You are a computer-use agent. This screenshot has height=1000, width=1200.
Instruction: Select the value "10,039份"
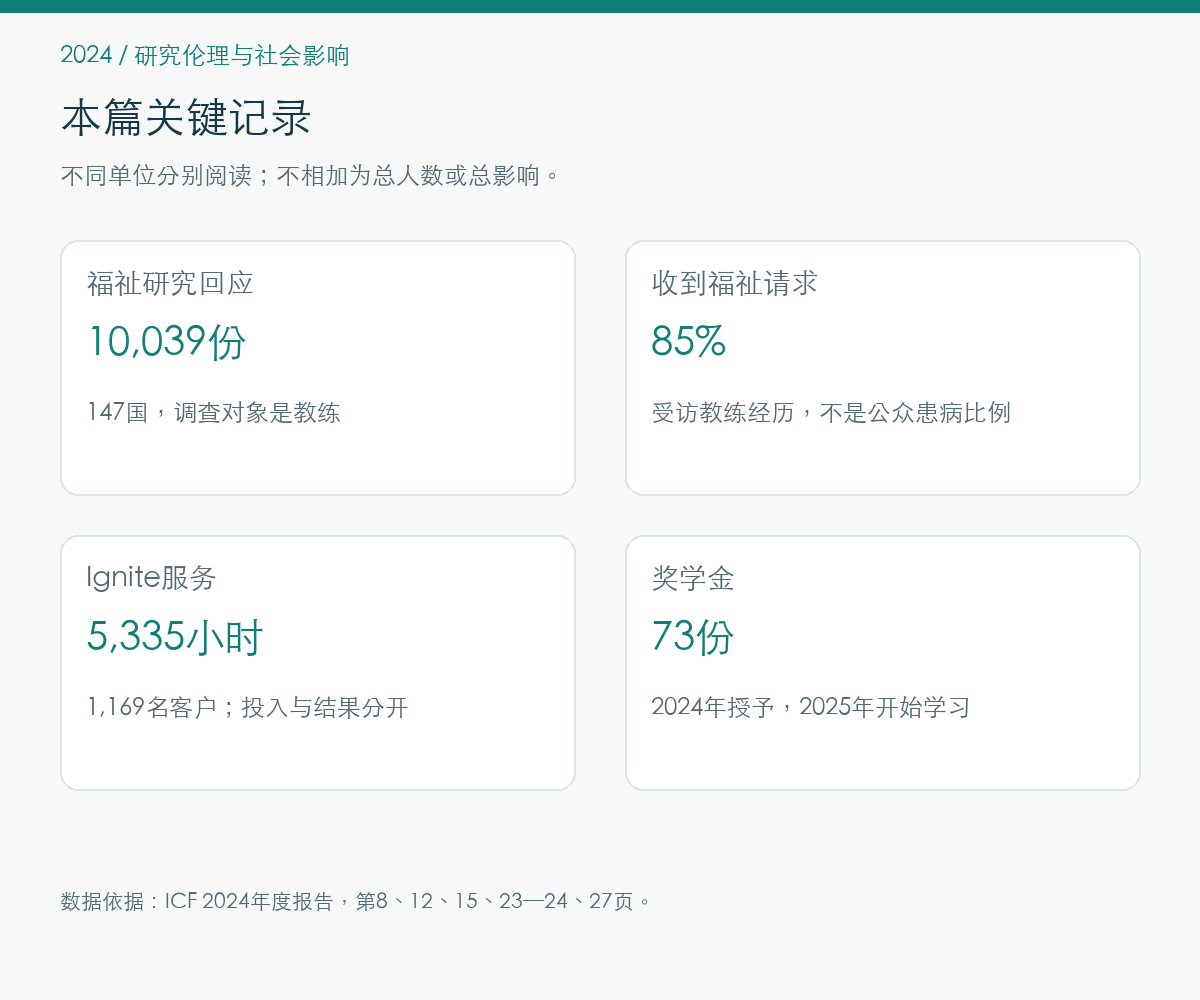[x=166, y=341]
